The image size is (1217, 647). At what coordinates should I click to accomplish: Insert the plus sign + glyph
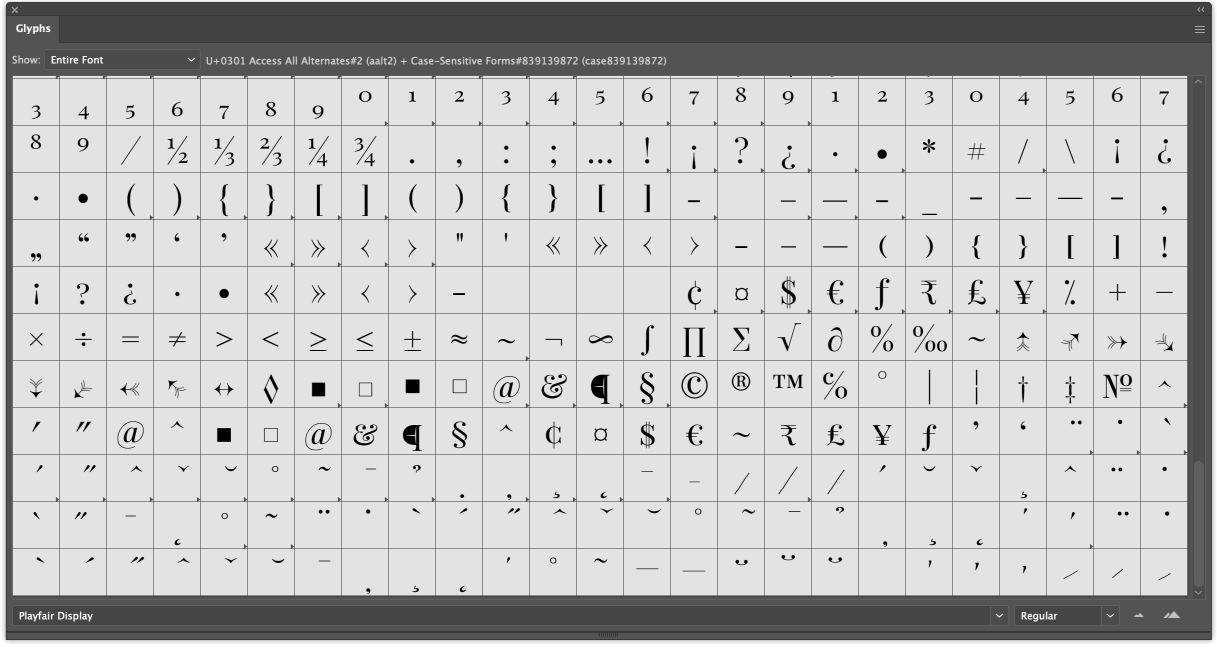(1117, 291)
